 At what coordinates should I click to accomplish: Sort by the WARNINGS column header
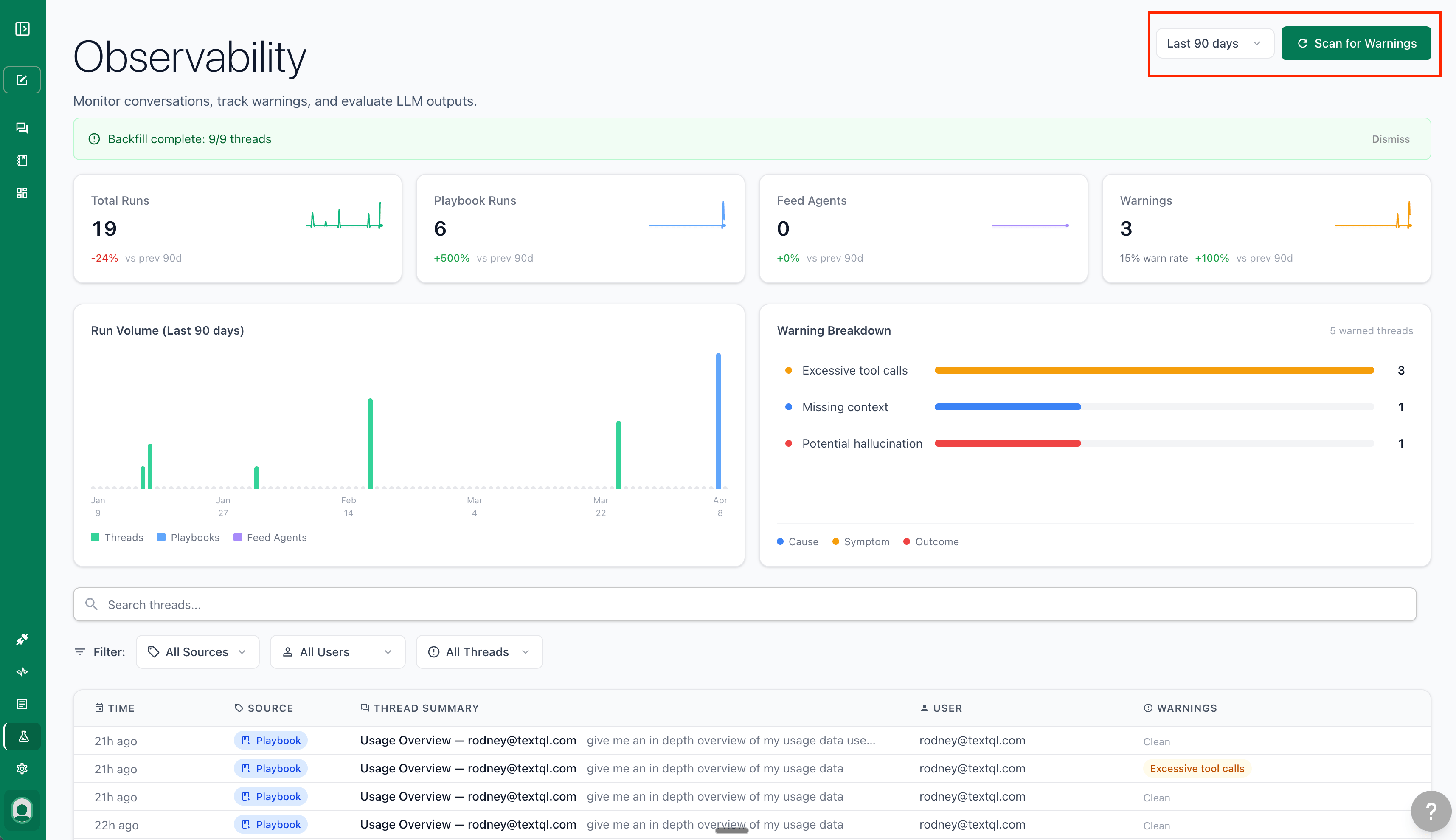pyautogui.click(x=1180, y=708)
